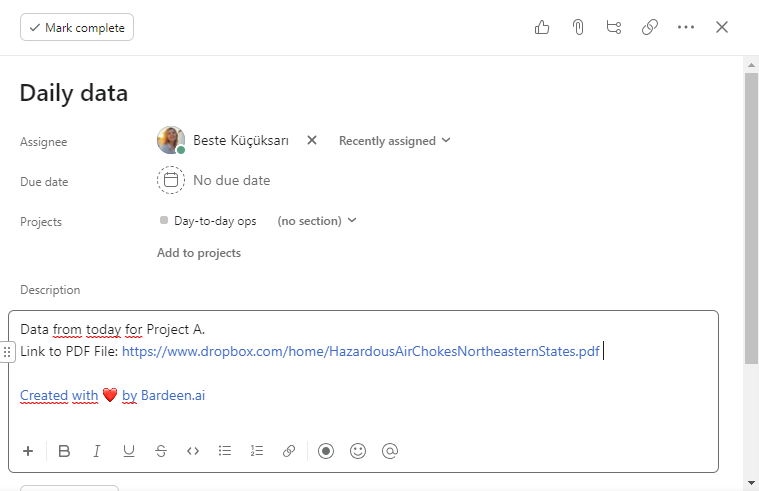759x491 pixels.
Task: Click the scrollbar up arrow
Action: 751,64
